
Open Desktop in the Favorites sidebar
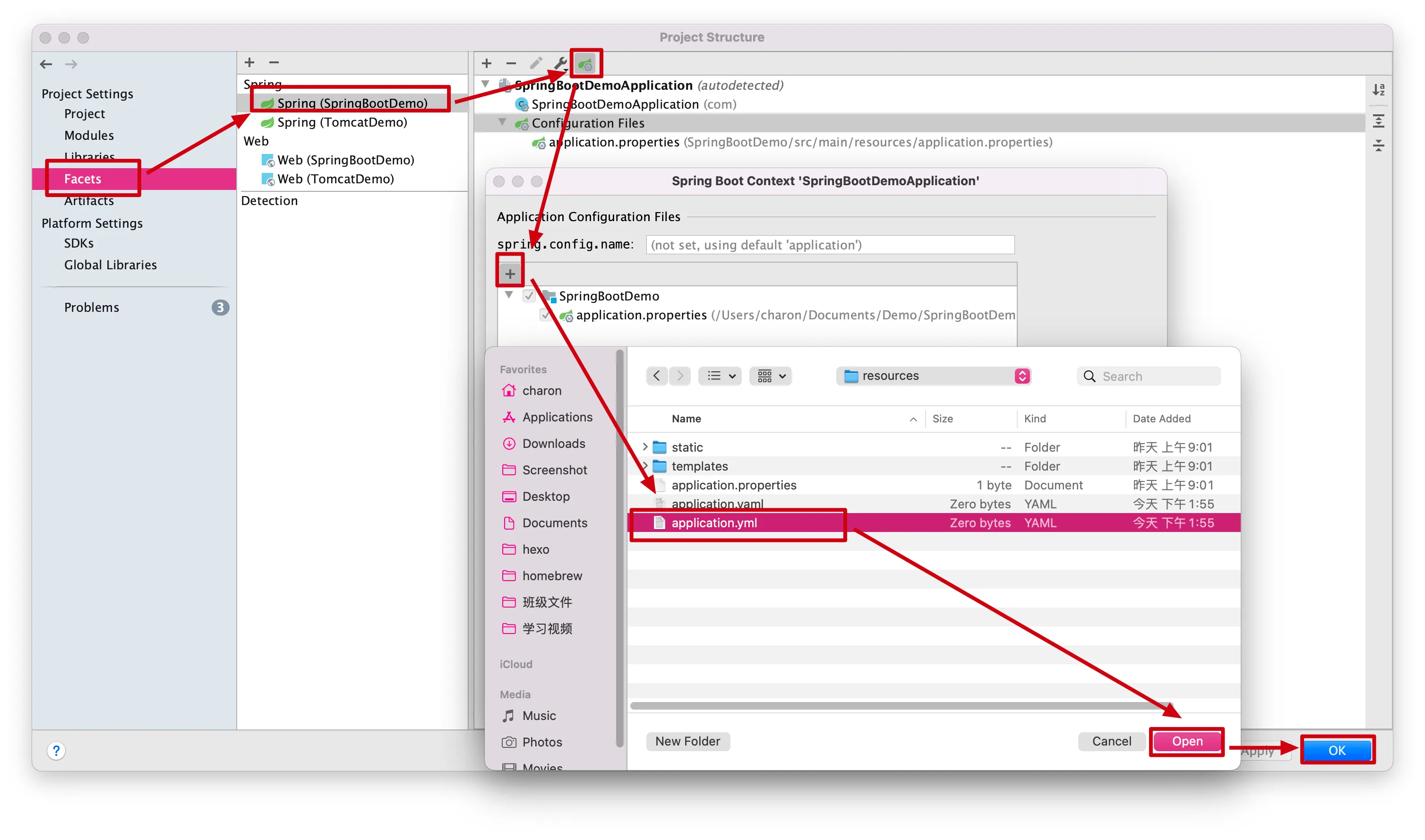(x=535, y=497)
